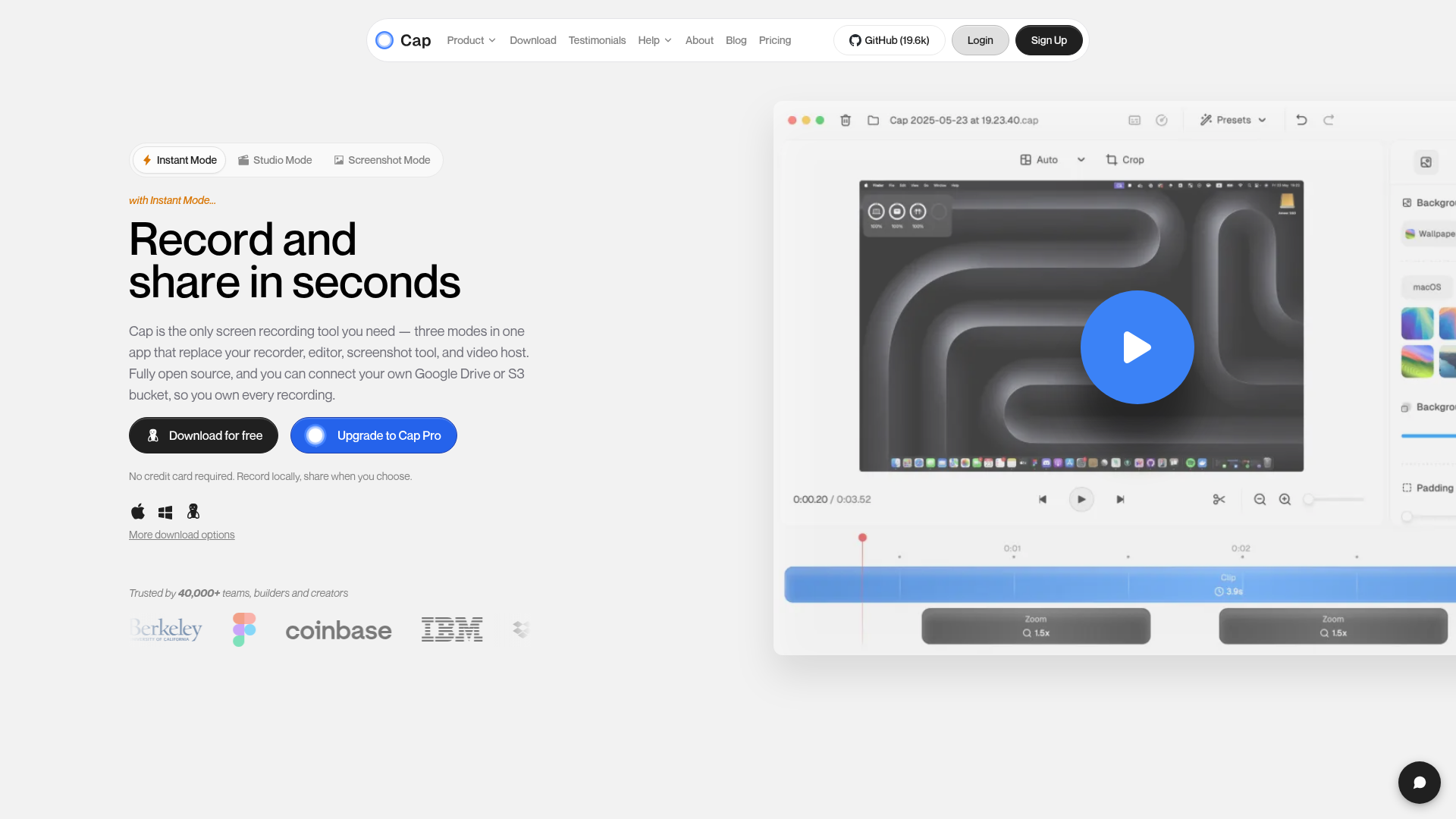Viewport: 1456px width, 819px height.
Task: Click the Crop tool
Action: 1125,160
